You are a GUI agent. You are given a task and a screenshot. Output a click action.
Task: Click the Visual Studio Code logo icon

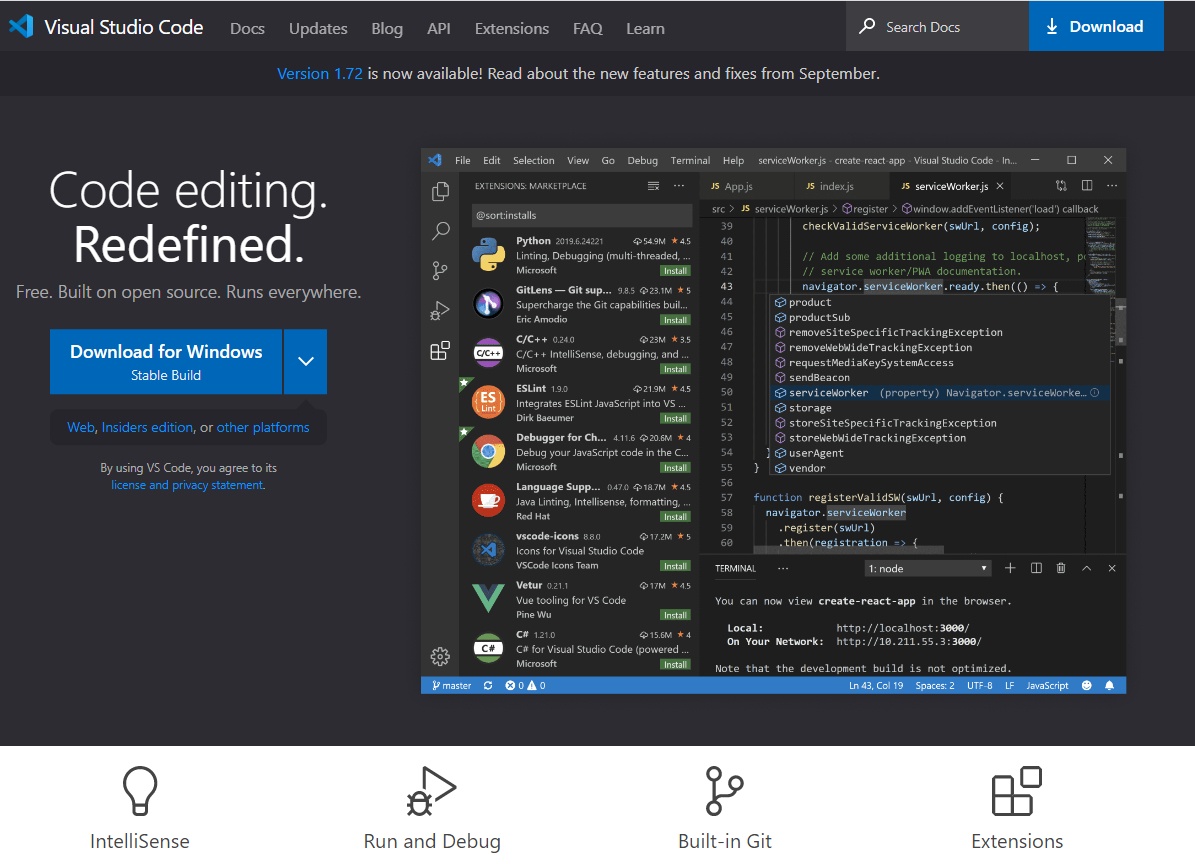[21, 26]
